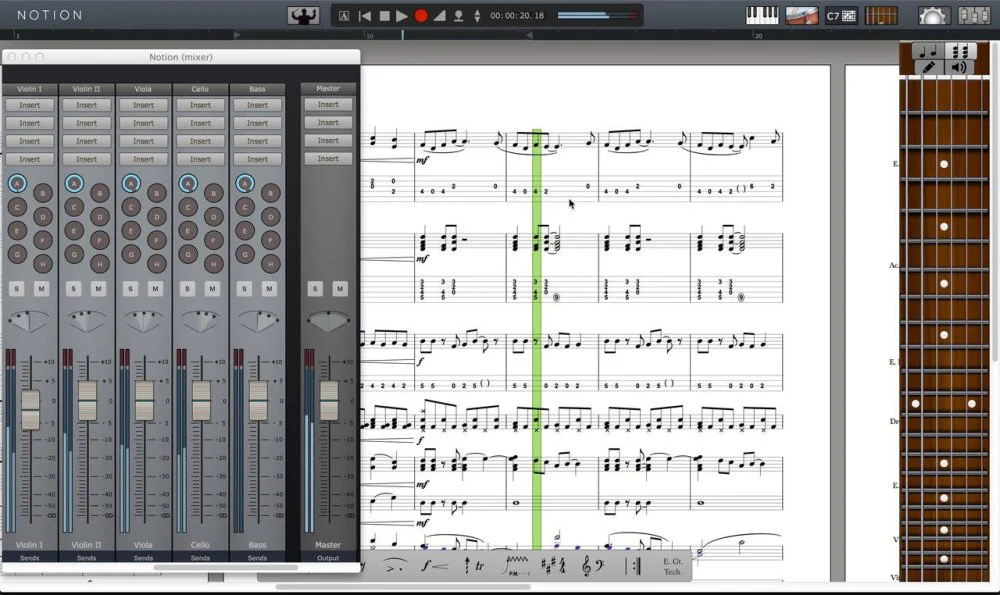Open the virtual piano keyboard

pyautogui.click(x=762, y=15)
